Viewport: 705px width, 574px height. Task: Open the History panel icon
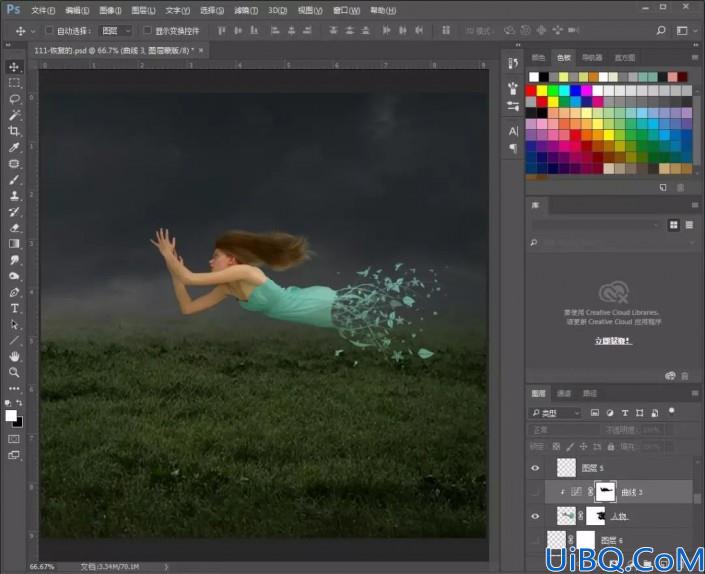(513, 63)
